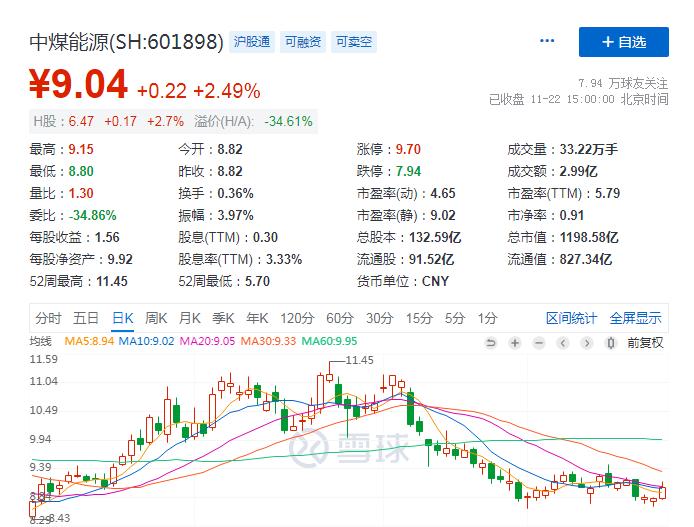Screen dimensions: 694x527
Task: Open 区间统计 range statistics
Action: click(x=571, y=318)
